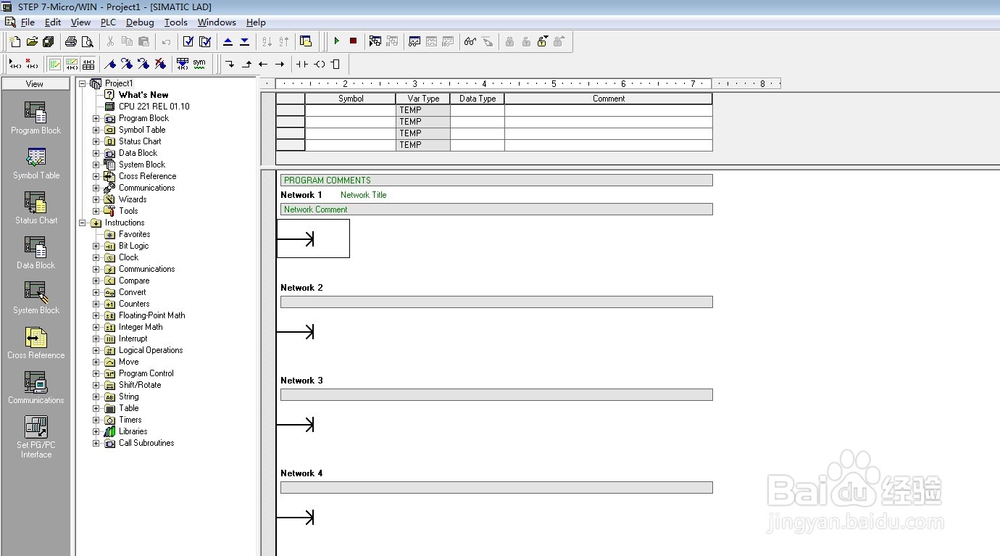Open Status Chart in View bar
This screenshot has height=556, width=1000.
pyautogui.click(x=36, y=208)
